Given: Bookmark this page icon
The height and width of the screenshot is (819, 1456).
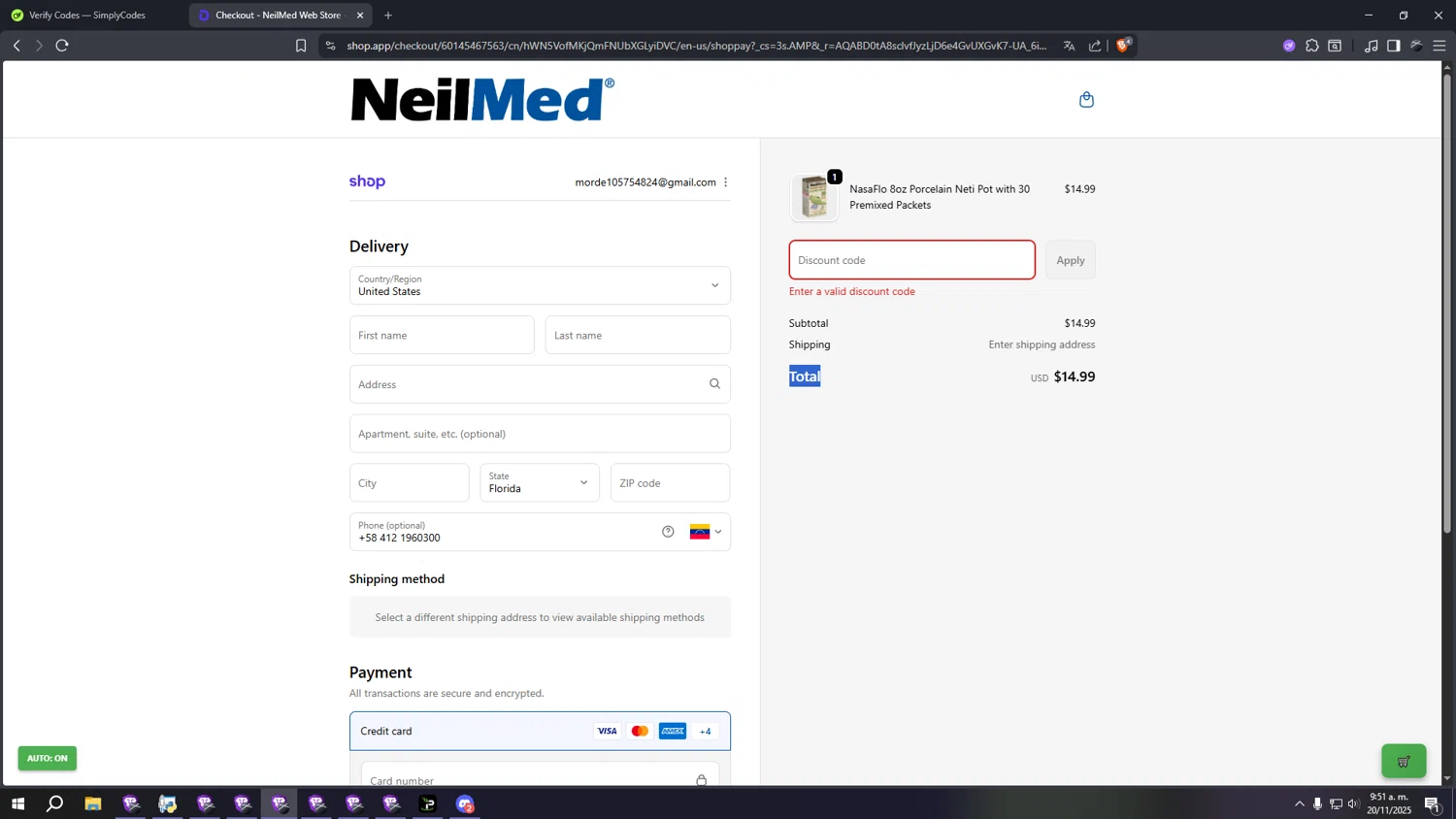Looking at the screenshot, I should [301, 46].
